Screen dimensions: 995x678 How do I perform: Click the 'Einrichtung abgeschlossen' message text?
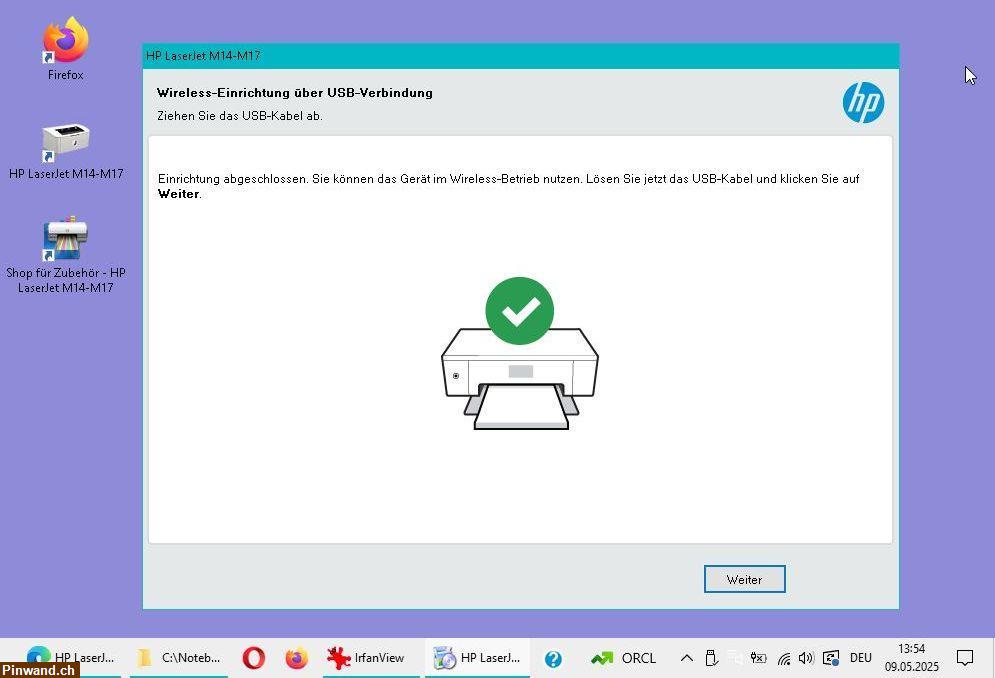click(508, 186)
